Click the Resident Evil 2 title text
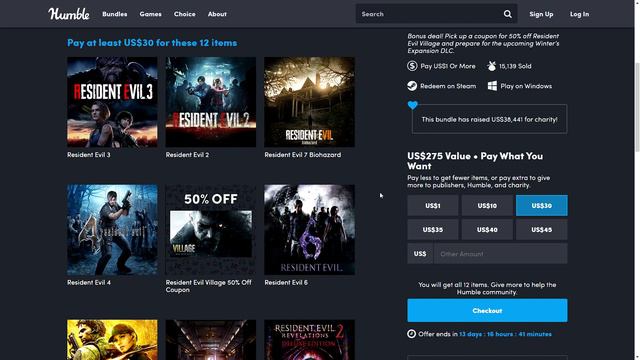Image resolution: width=640 pixels, height=360 pixels. tap(187, 155)
